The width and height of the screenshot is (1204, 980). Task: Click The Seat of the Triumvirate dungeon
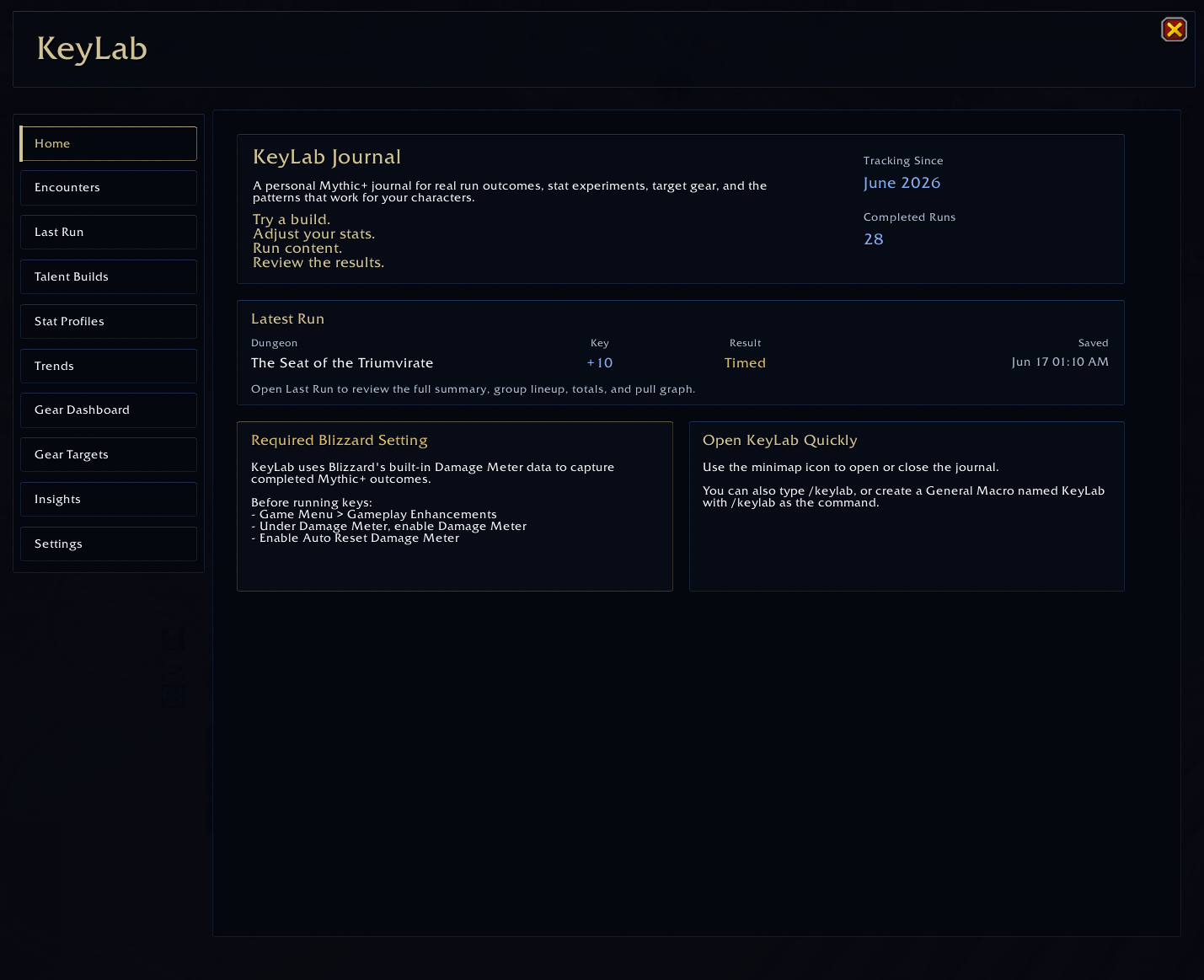pyautogui.click(x=342, y=363)
